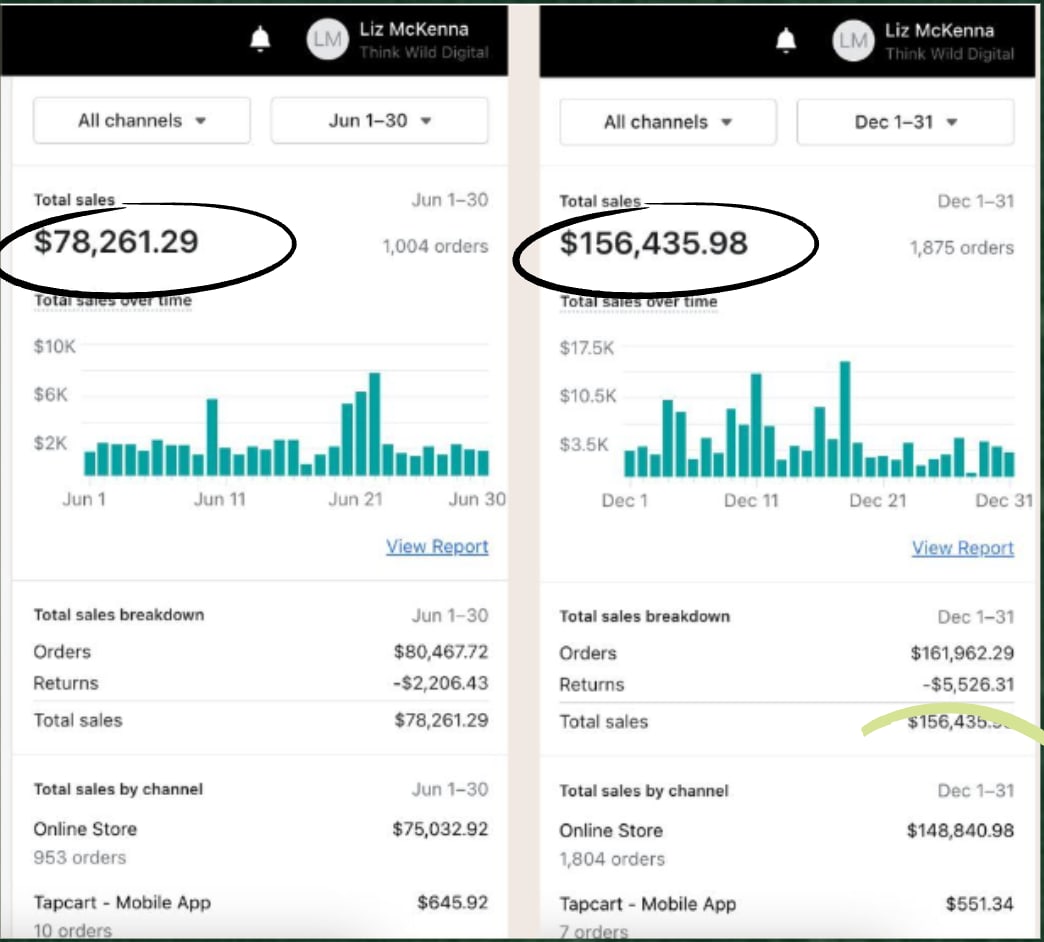Click $78,261.29 total sales headline figure
Viewport: 1044px width, 942px height.
pos(117,241)
